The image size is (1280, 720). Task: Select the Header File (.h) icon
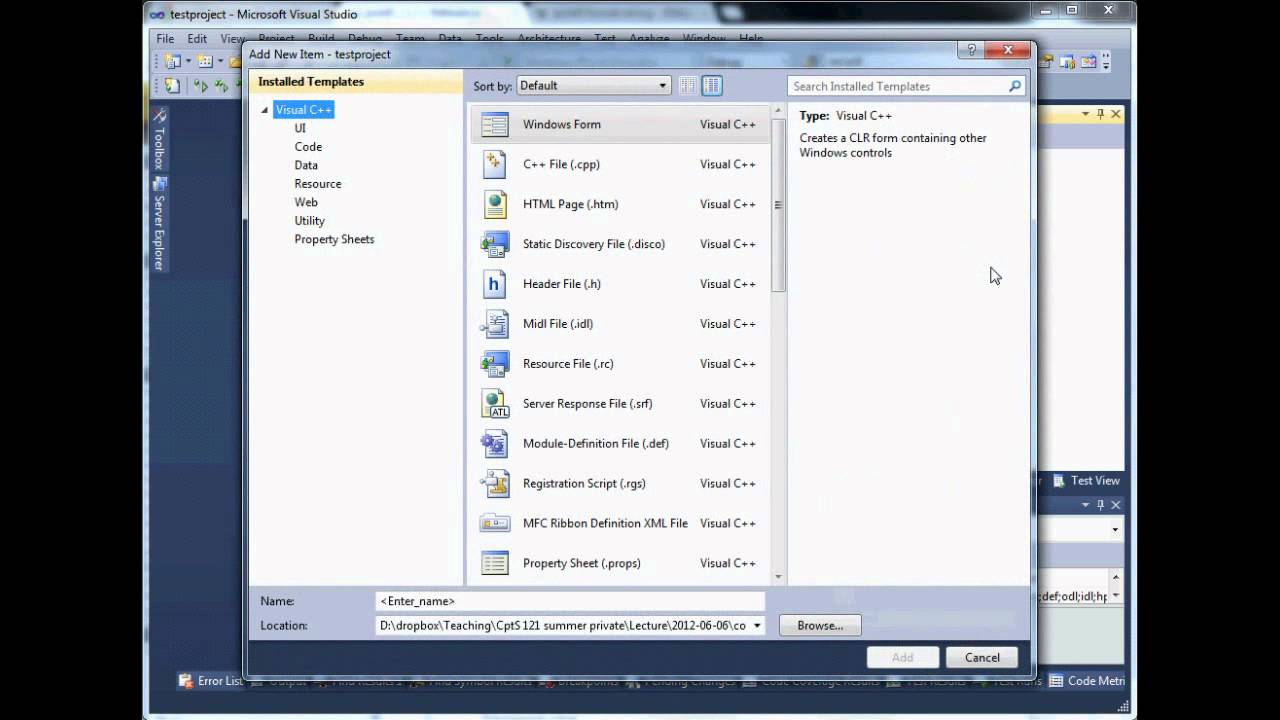point(494,284)
